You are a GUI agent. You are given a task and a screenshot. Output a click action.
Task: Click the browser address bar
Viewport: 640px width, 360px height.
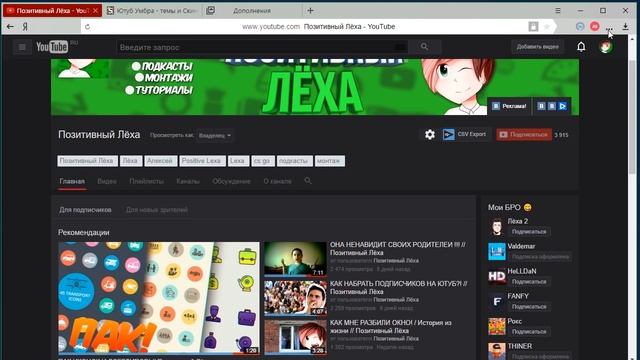(x=318, y=27)
